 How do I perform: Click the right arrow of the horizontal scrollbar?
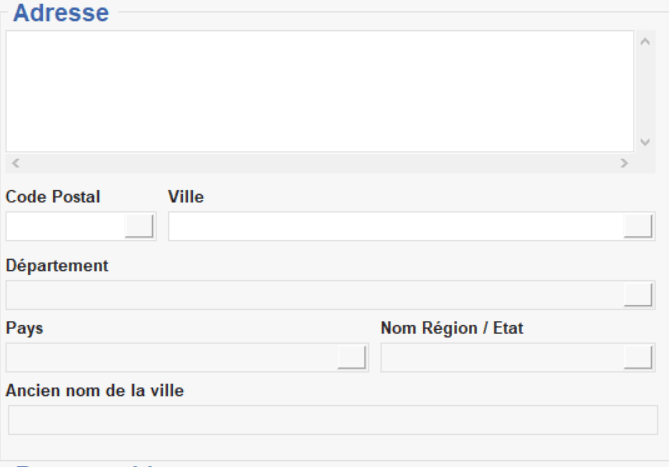click(624, 162)
